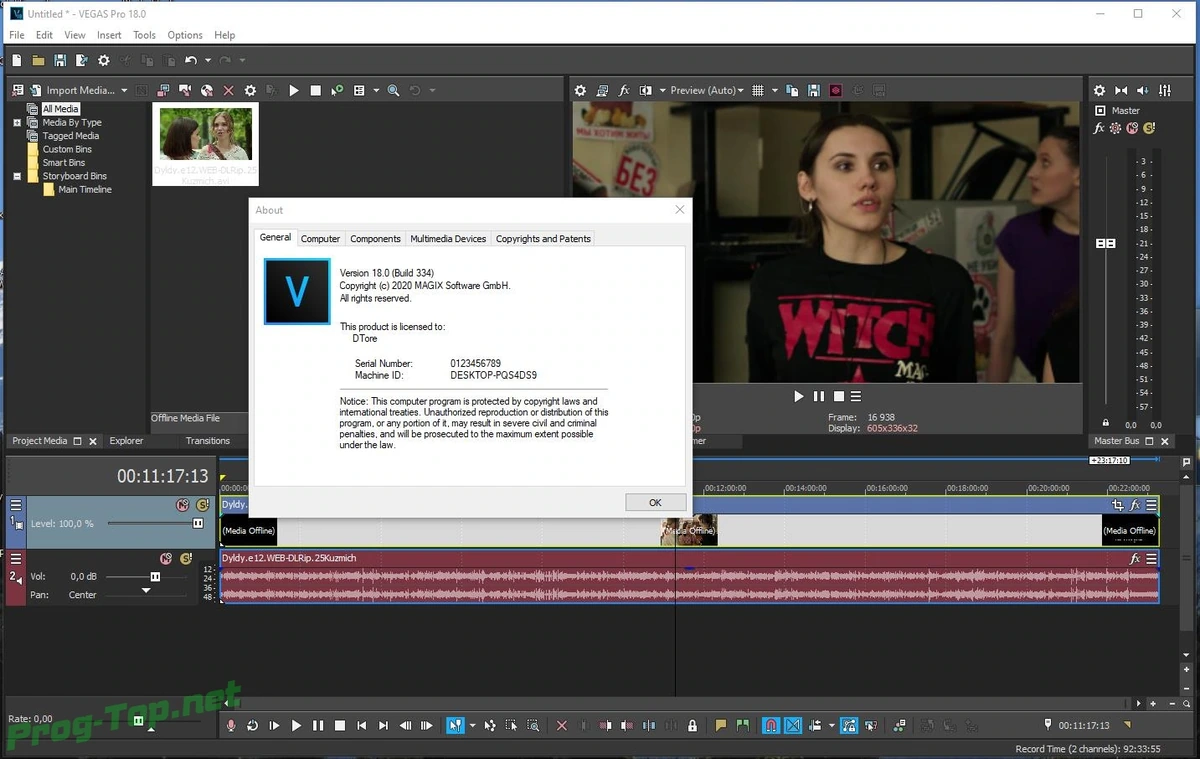
Task: Open track 1 hamburger menu
Action: (x=16, y=505)
